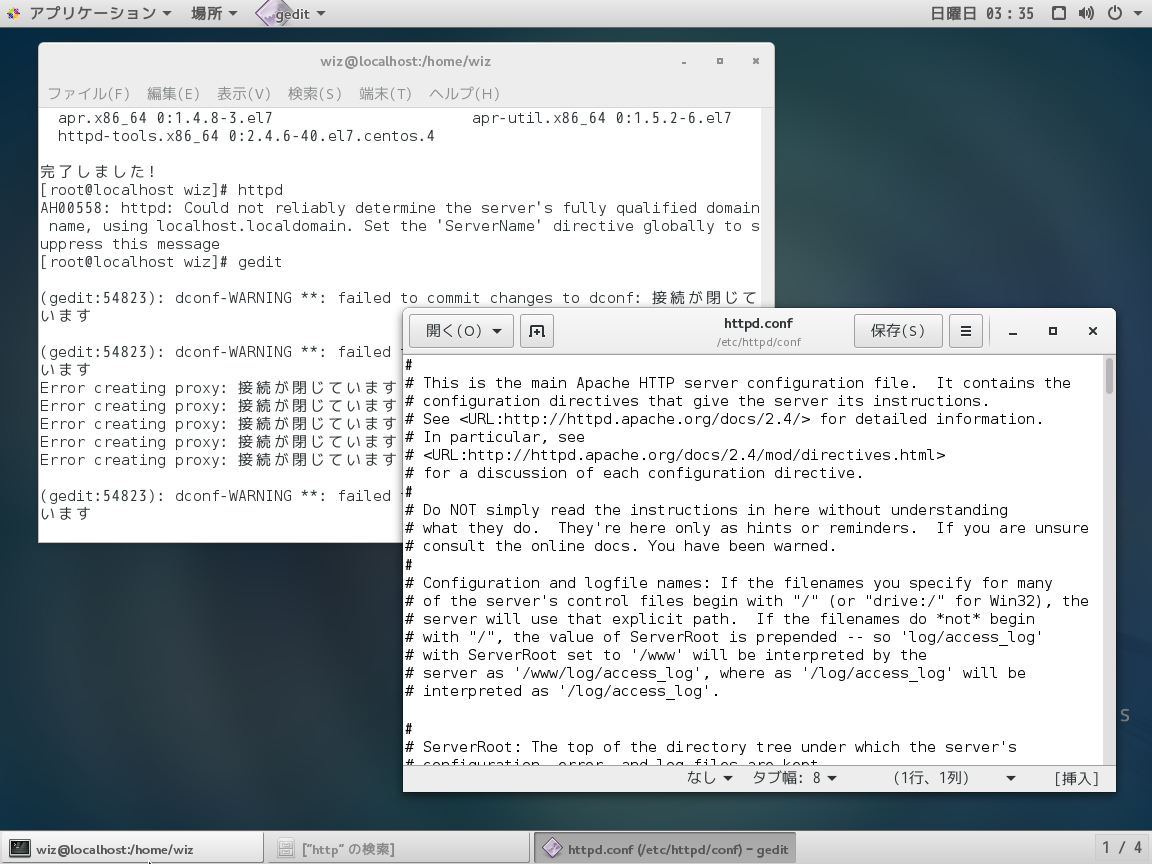Click the [挿入] insert mode indicator
The image size is (1152, 864).
[x=1076, y=778]
